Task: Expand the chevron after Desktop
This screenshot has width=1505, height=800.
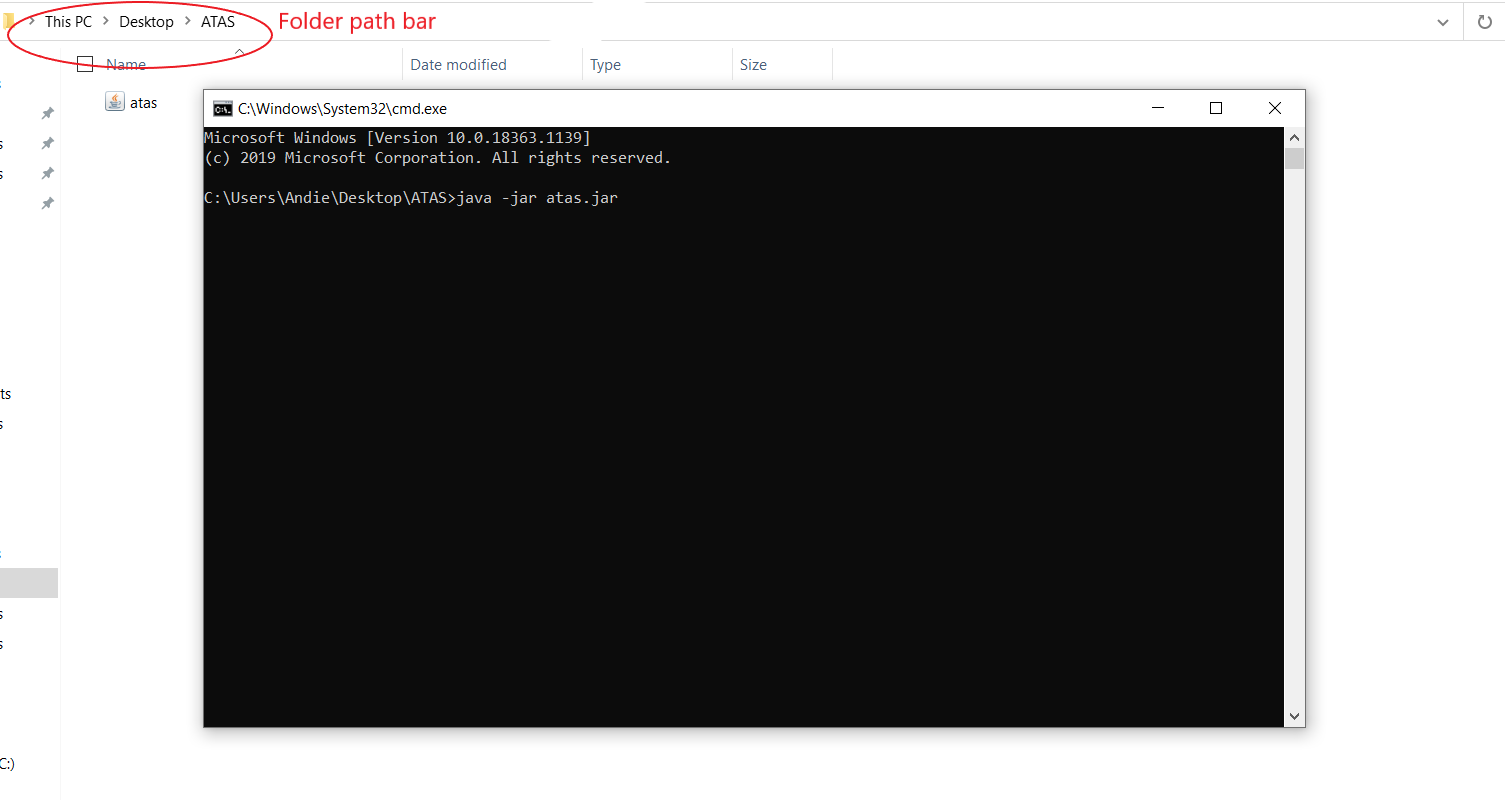Action: point(188,21)
